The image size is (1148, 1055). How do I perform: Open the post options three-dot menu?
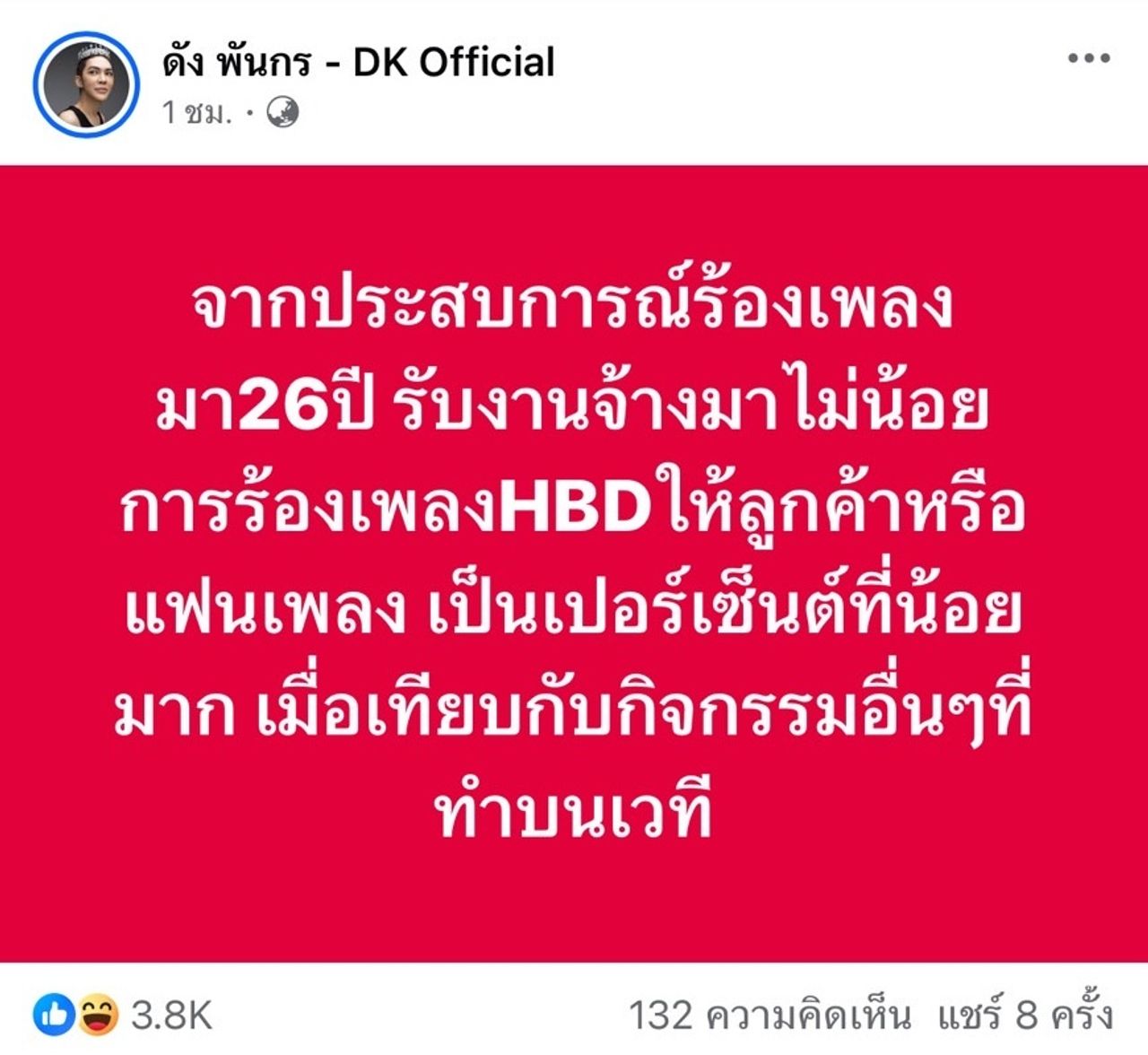[x=1089, y=58]
